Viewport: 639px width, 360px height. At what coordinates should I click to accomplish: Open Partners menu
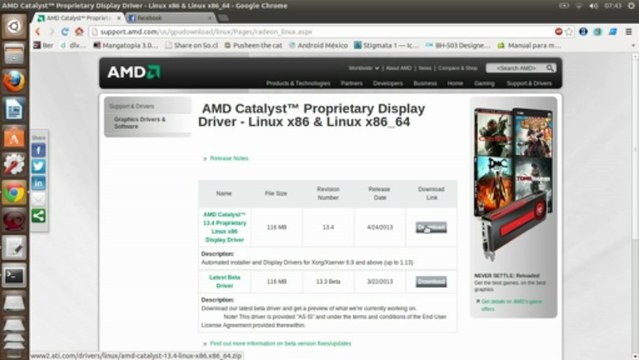[351, 83]
